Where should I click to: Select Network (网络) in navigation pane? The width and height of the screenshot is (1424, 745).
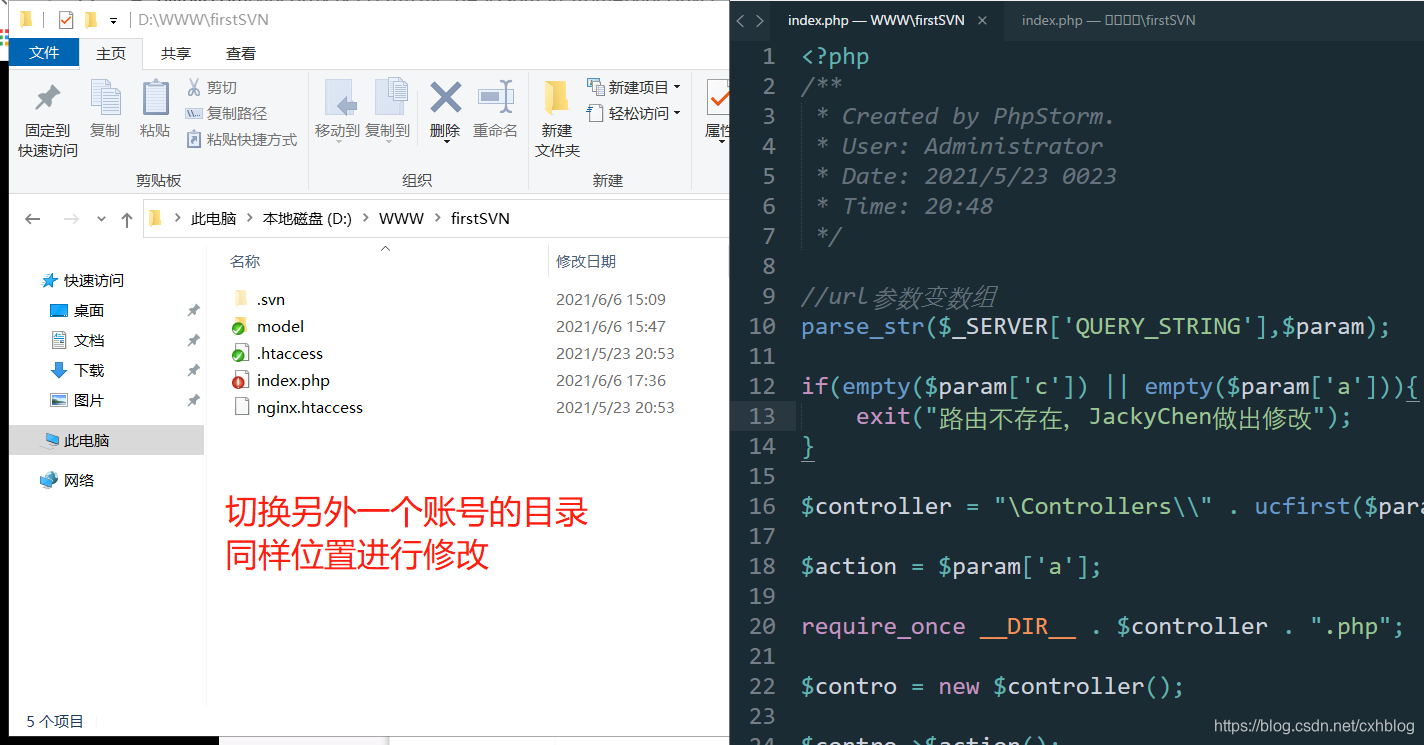[79, 480]
